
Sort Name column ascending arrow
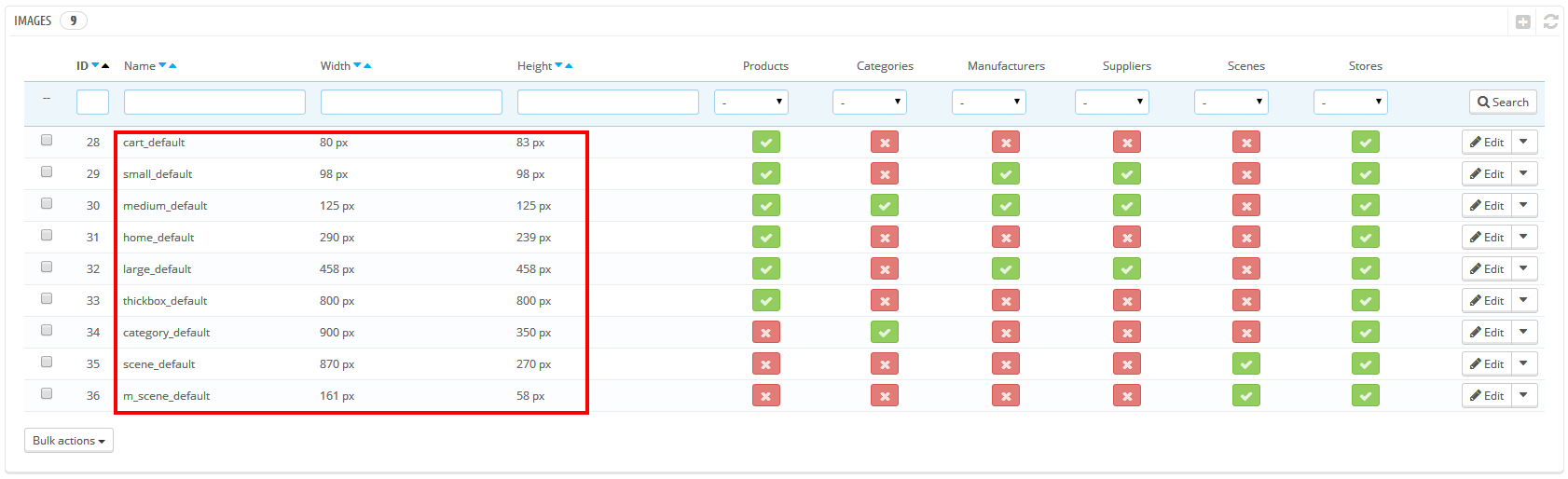[173, 66]
